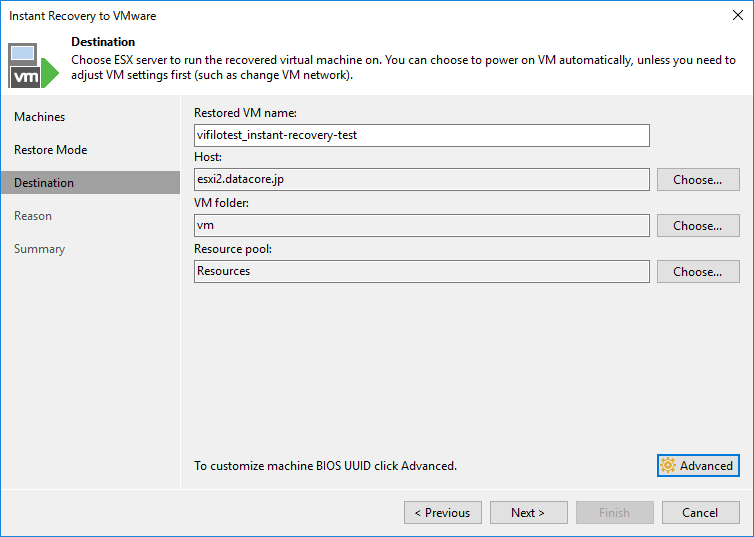Screen dimensions: 754x537
Task: Click the VM wizard icon in header
Action: pos(34,65)
